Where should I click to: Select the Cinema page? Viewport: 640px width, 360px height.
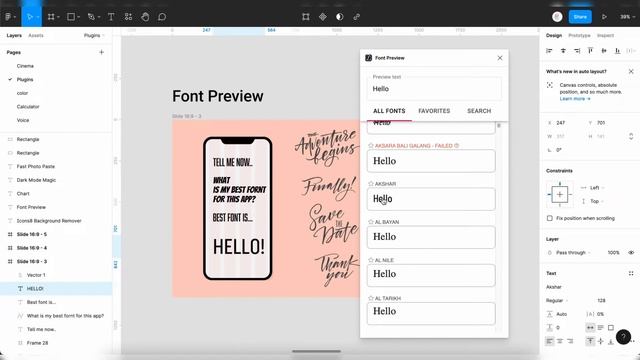(x=25, y=66)
